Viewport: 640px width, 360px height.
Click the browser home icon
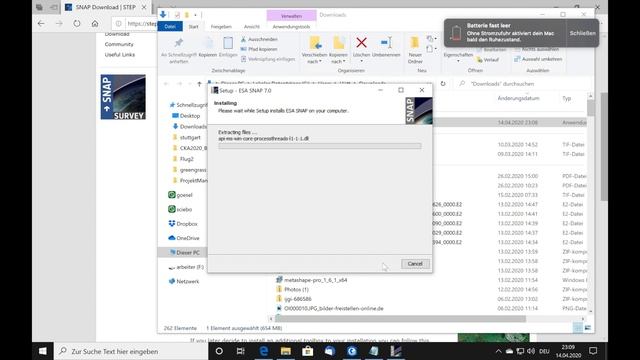[x=95, y=24]
